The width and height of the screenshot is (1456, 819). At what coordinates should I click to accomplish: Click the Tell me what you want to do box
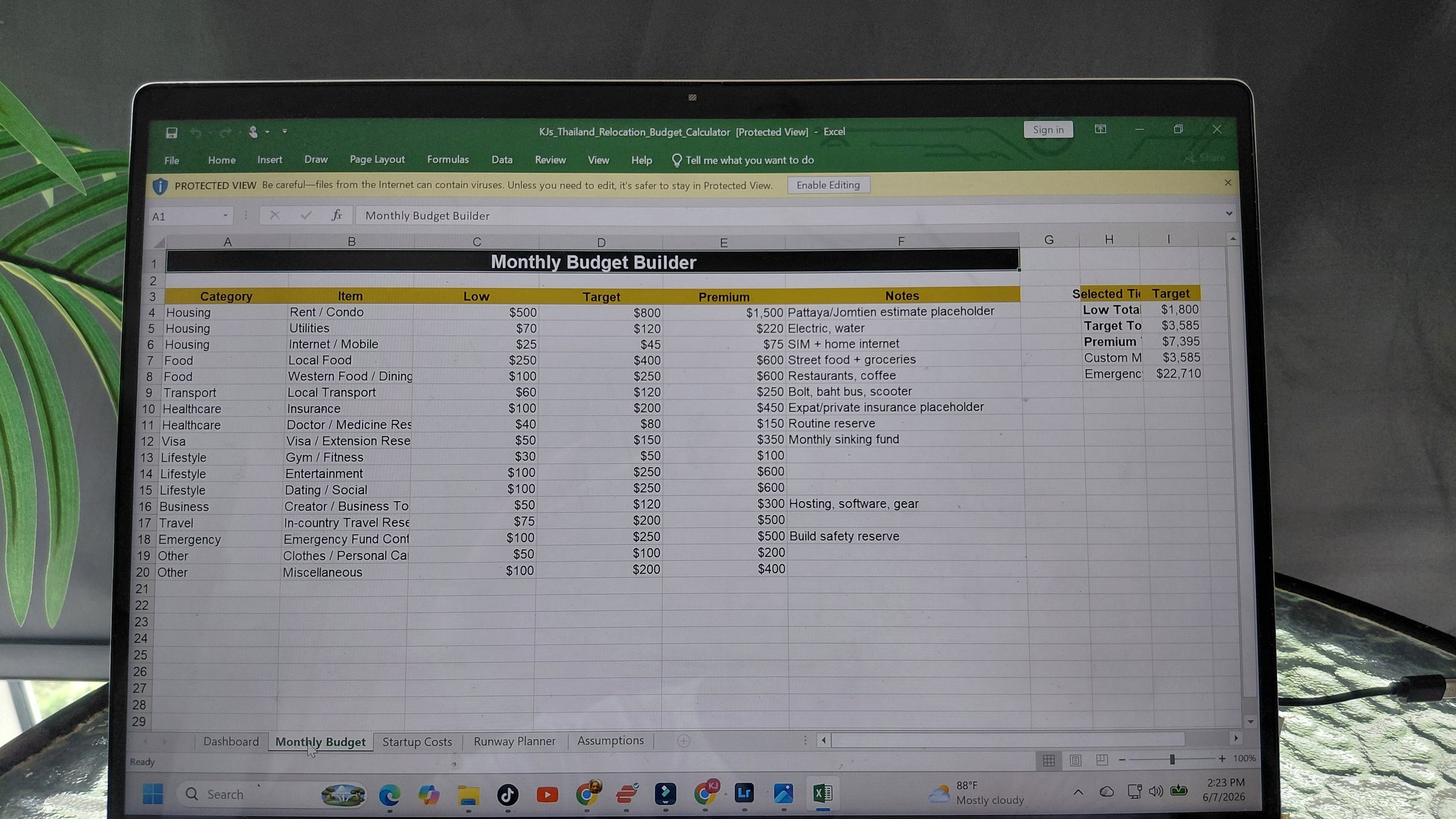[x=743, y=160]
